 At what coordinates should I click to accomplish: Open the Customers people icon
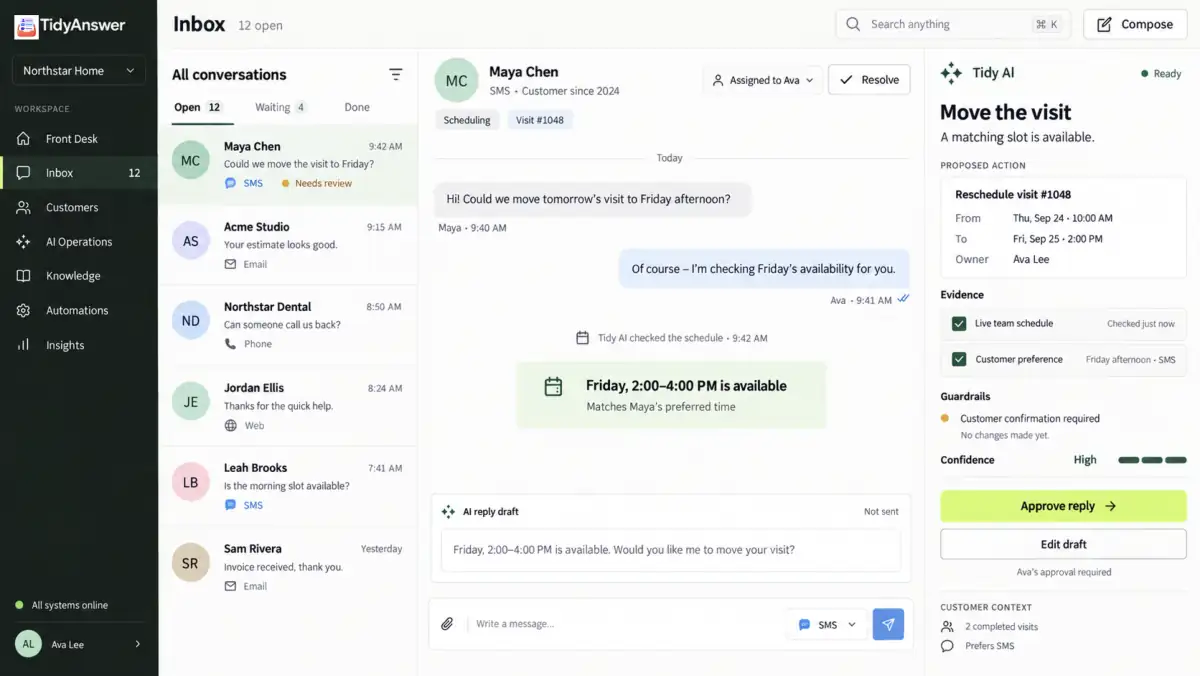click(24, 207)
